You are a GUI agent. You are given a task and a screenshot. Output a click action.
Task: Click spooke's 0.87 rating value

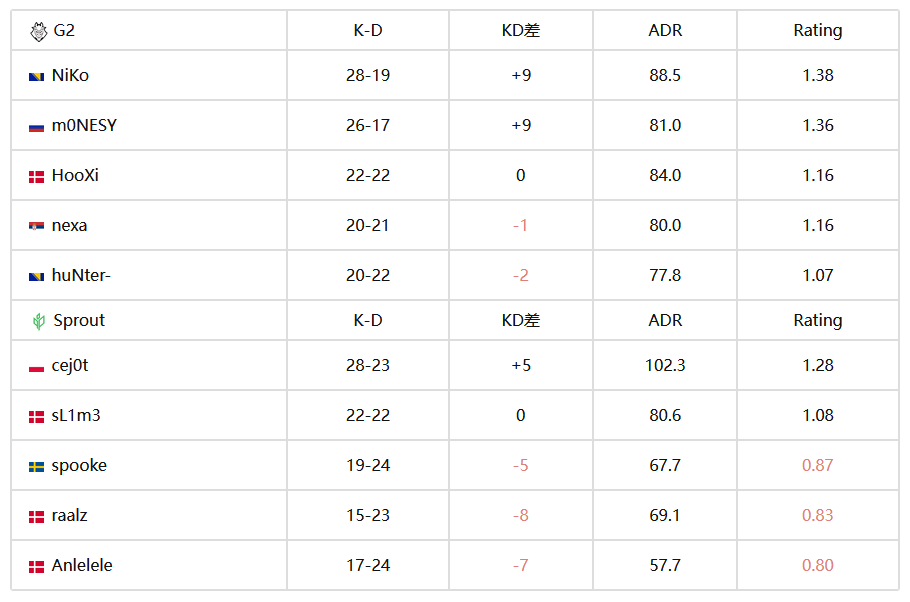[x=818, y=465]
